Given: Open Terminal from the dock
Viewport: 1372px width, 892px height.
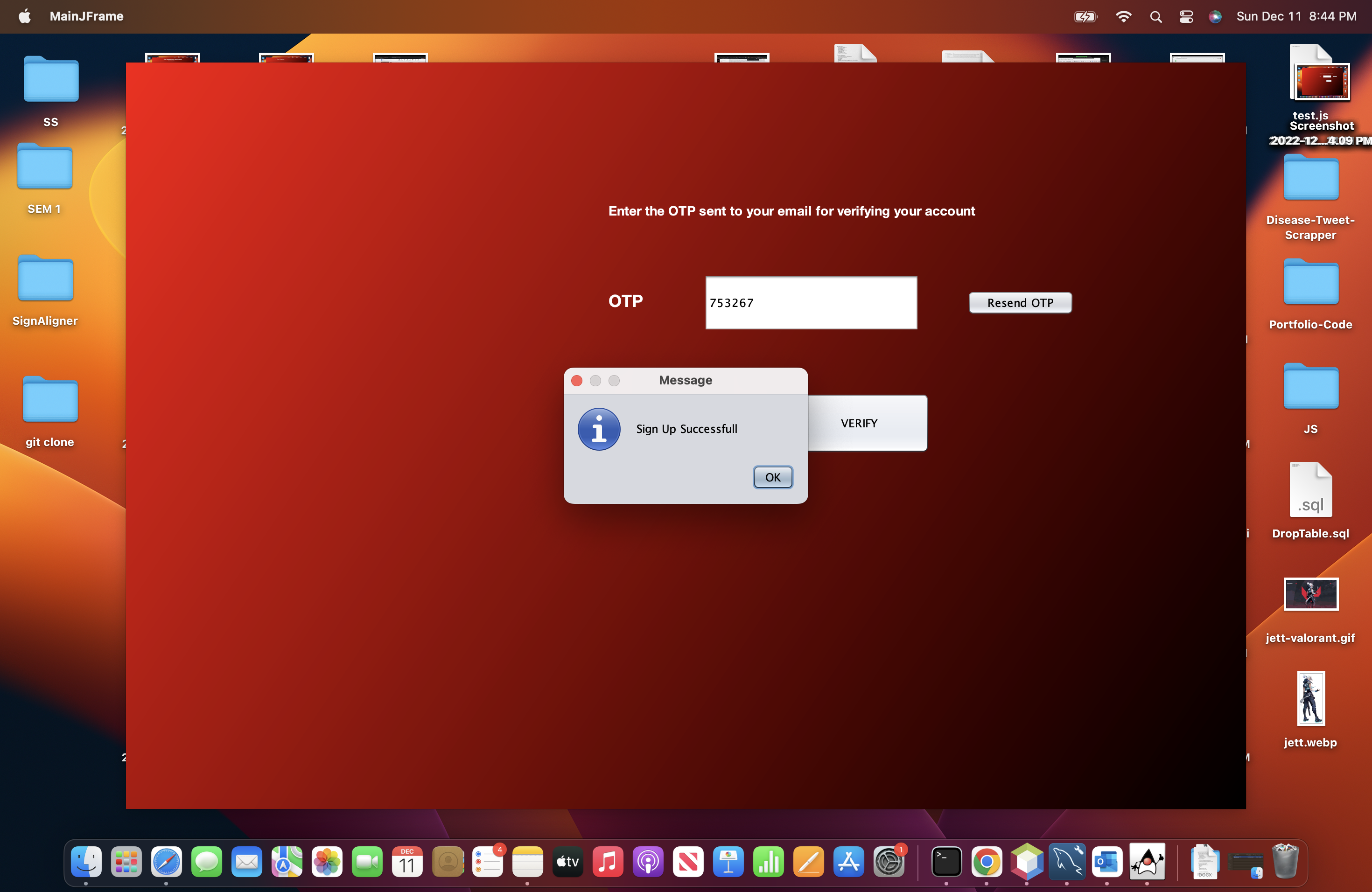Looking at the screenshot, I should (x=946, y=862).
